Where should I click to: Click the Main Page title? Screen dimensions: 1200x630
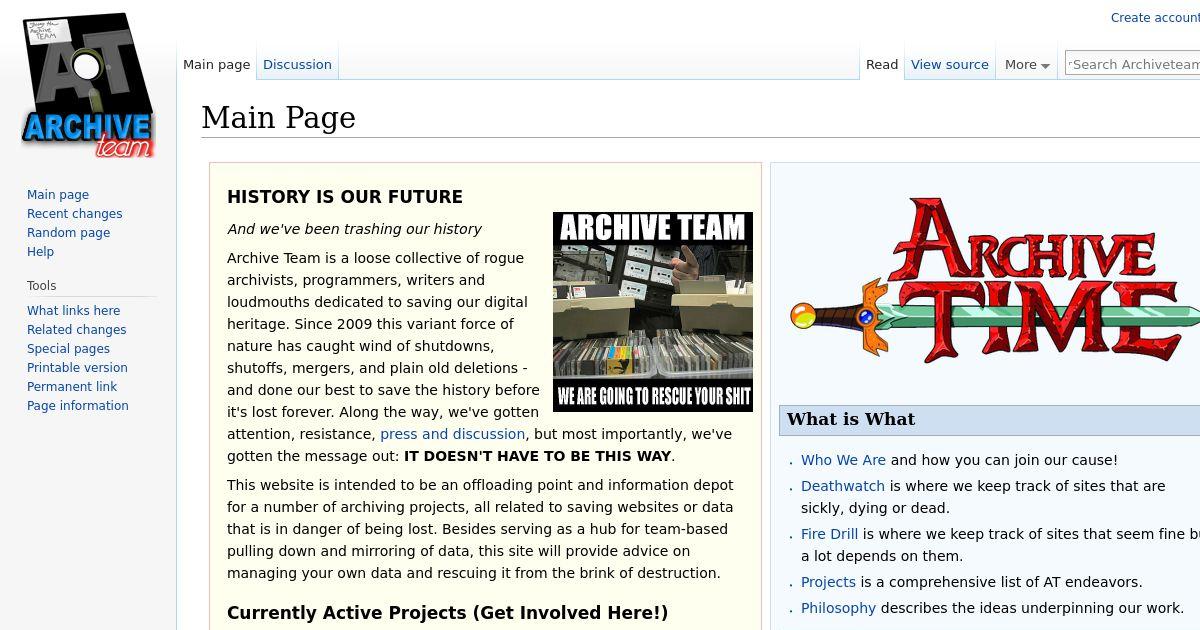[278, 118]
